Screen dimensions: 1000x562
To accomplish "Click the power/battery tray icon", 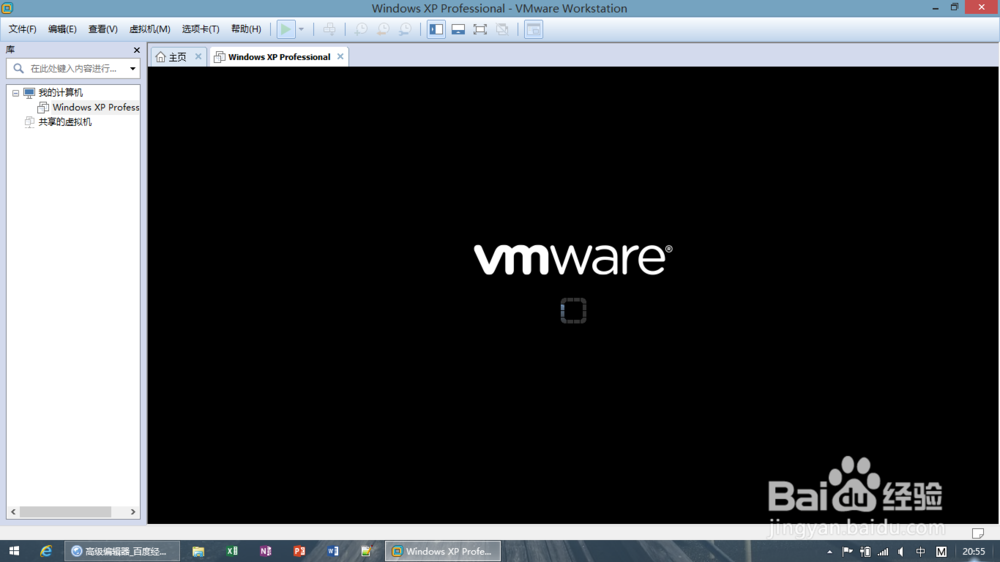I will pyautogui.click(x=865, y=552).
